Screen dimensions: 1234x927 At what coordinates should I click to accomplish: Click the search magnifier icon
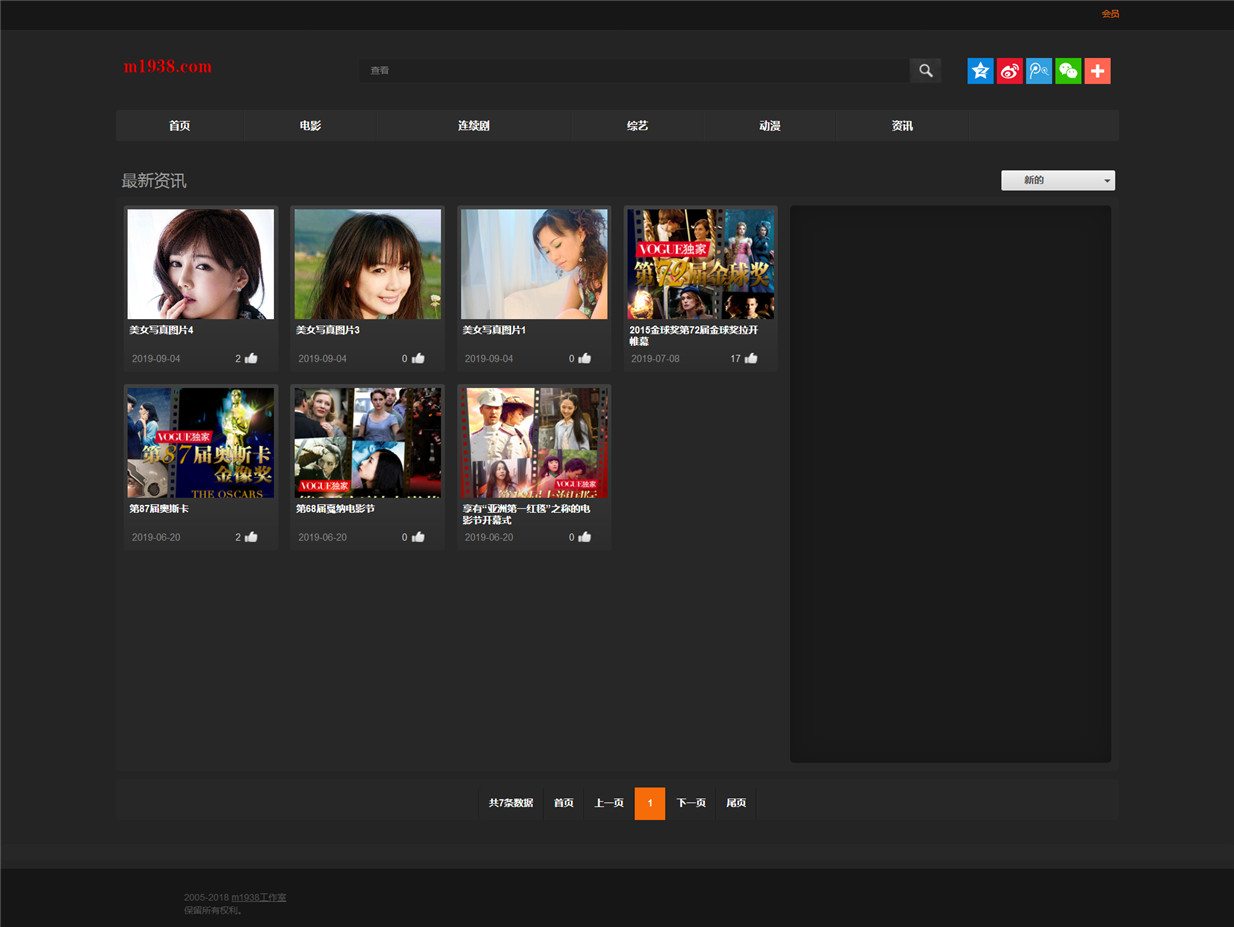tap(925, 71)
